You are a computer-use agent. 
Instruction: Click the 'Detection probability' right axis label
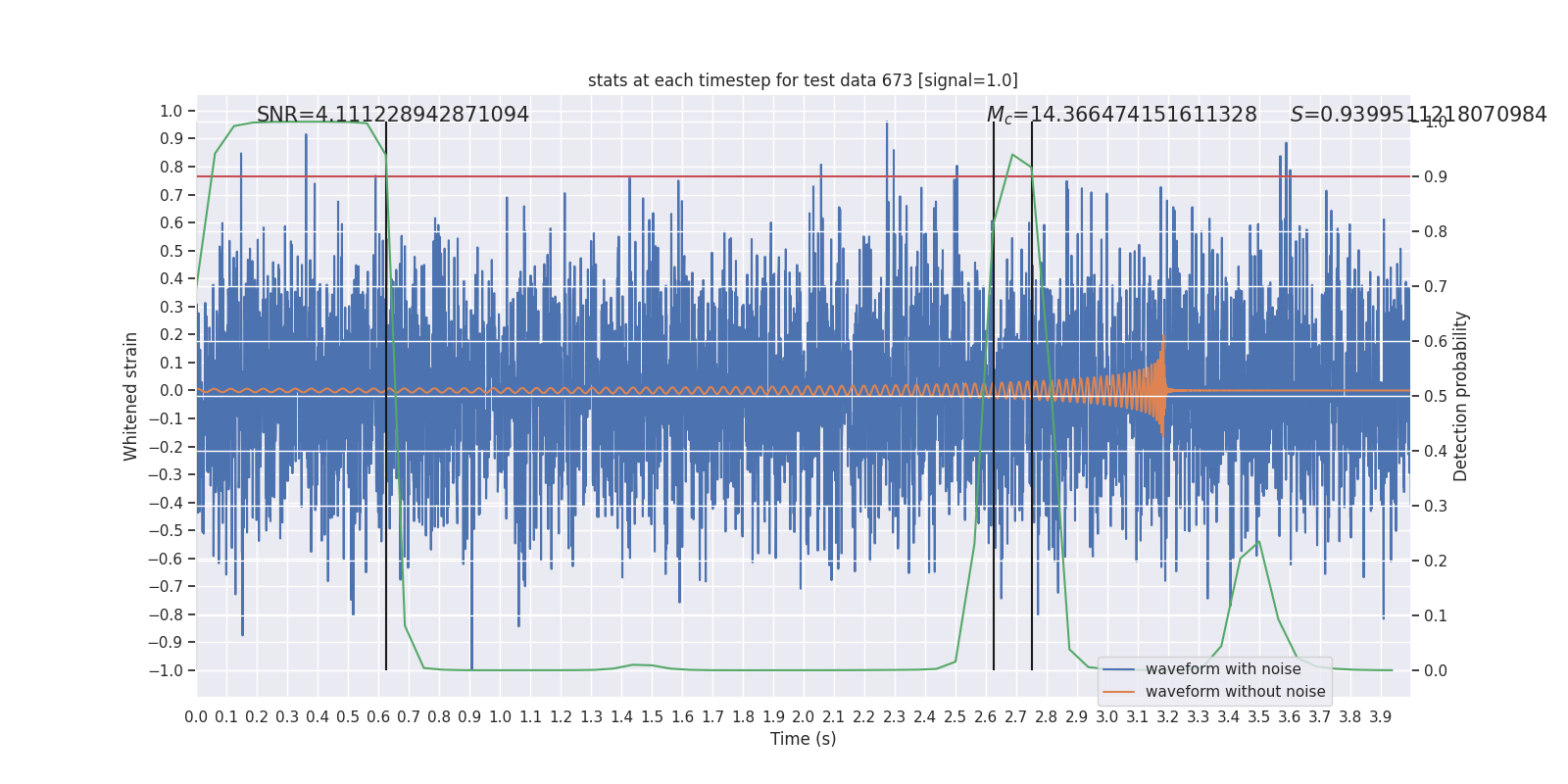1461,396
